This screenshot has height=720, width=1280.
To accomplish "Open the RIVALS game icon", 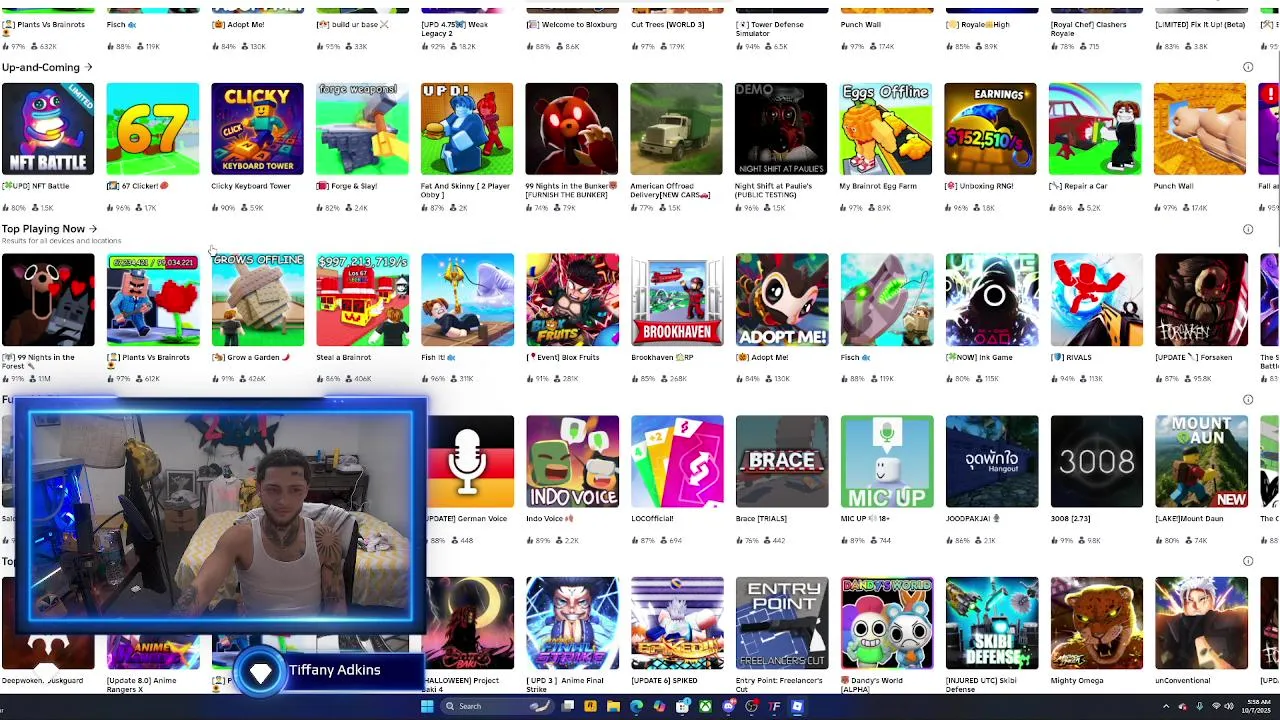I will click(x=1096, y=300).
